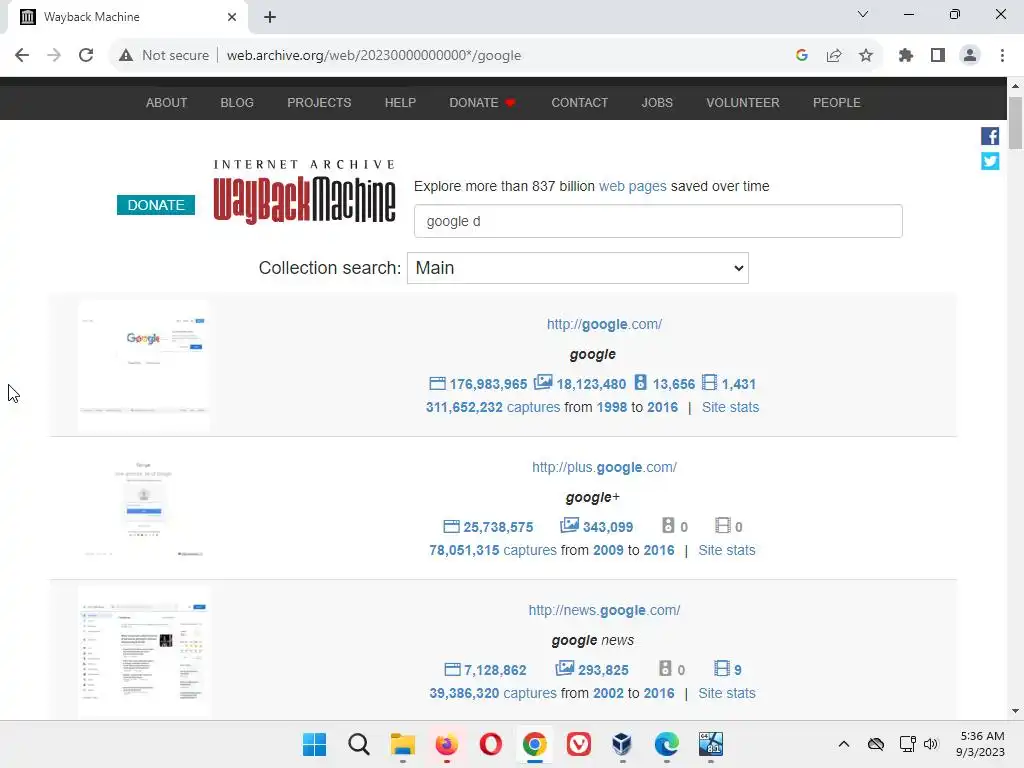1024x768 pixels.
Task: Open 311,652,232 captures link for google.com
Action: pos(493,407)
